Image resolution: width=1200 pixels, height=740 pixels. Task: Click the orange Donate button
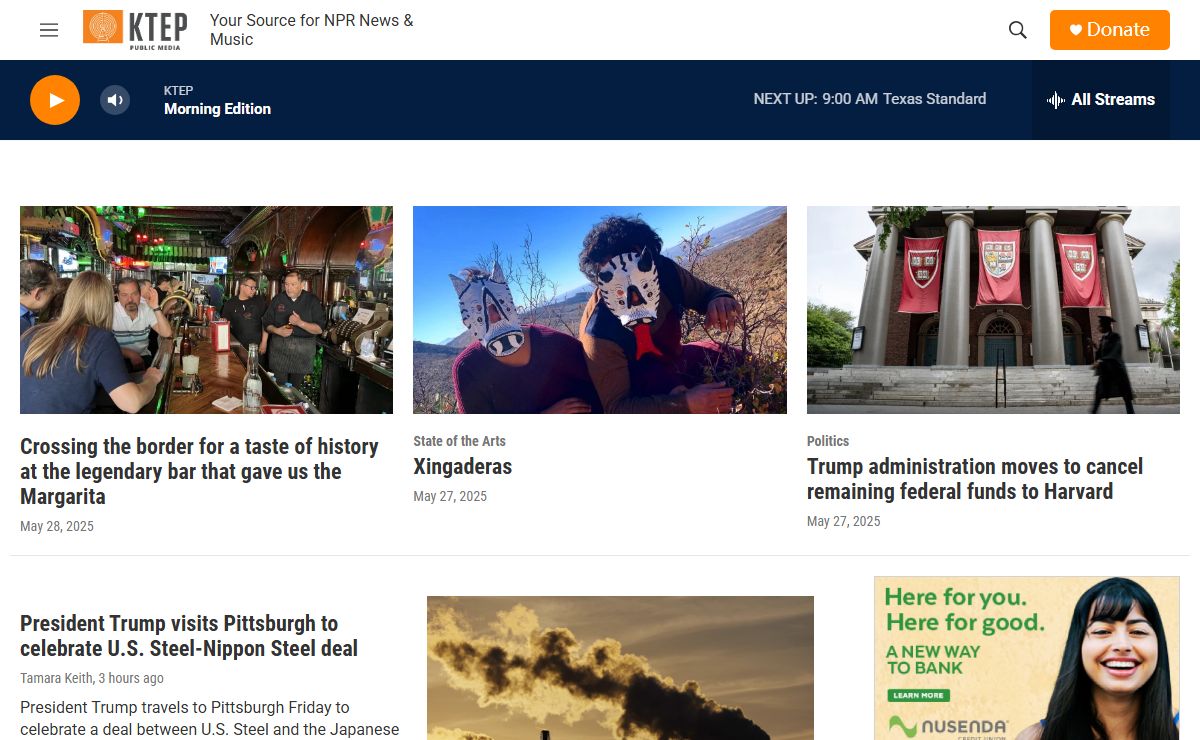pos(1110,30)
